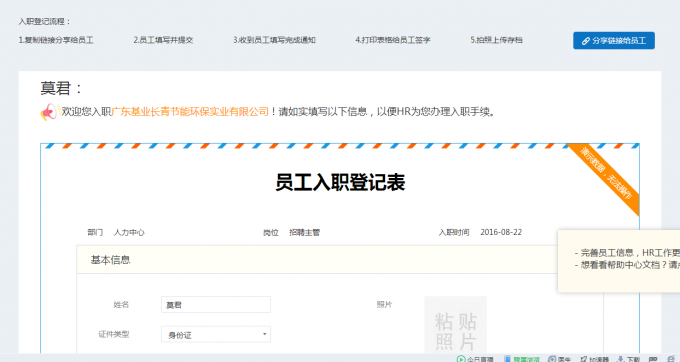Click the 下载 download icon in status bar

621,359
